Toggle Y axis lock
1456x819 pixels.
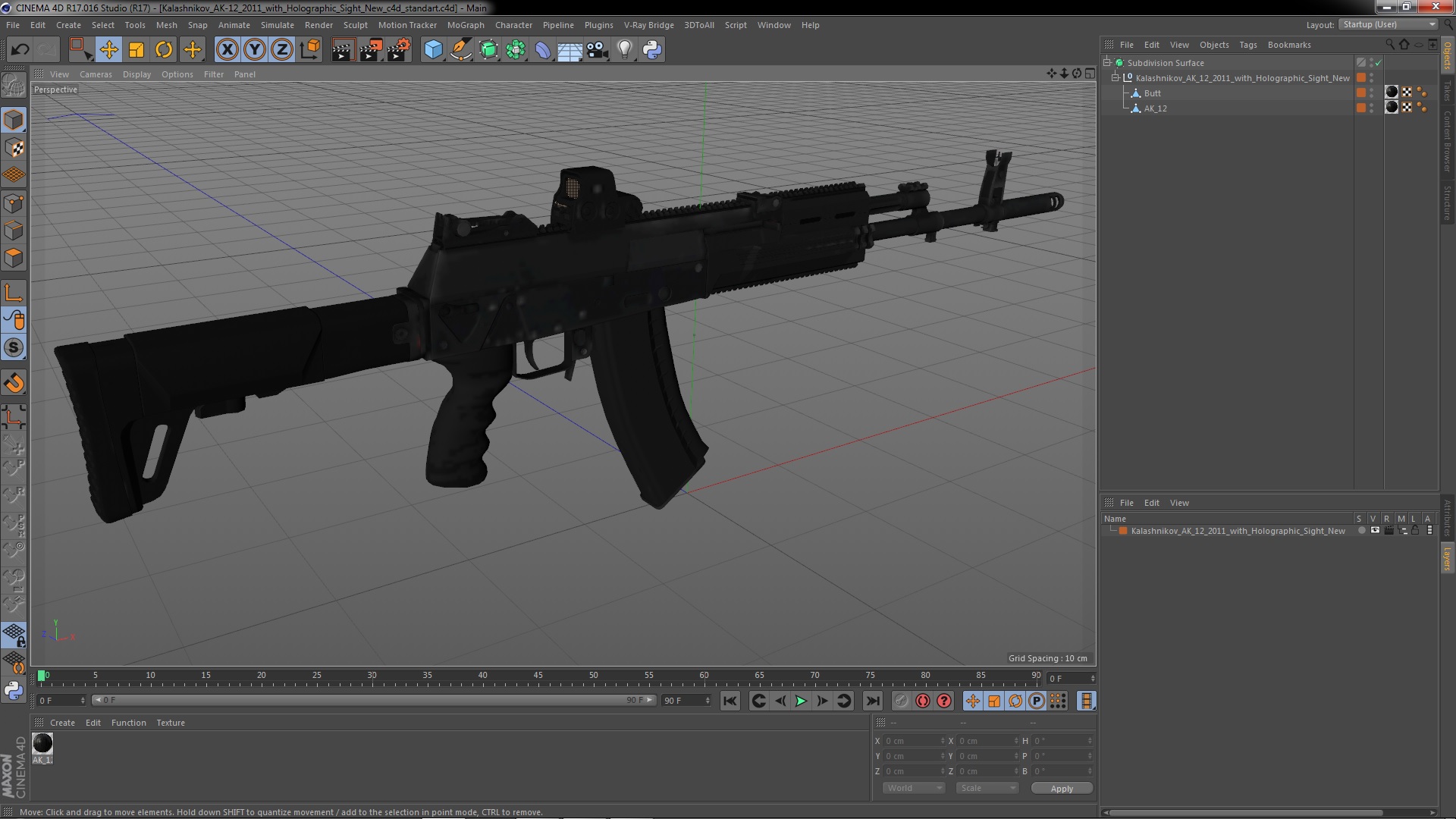[x=255, y=50]
